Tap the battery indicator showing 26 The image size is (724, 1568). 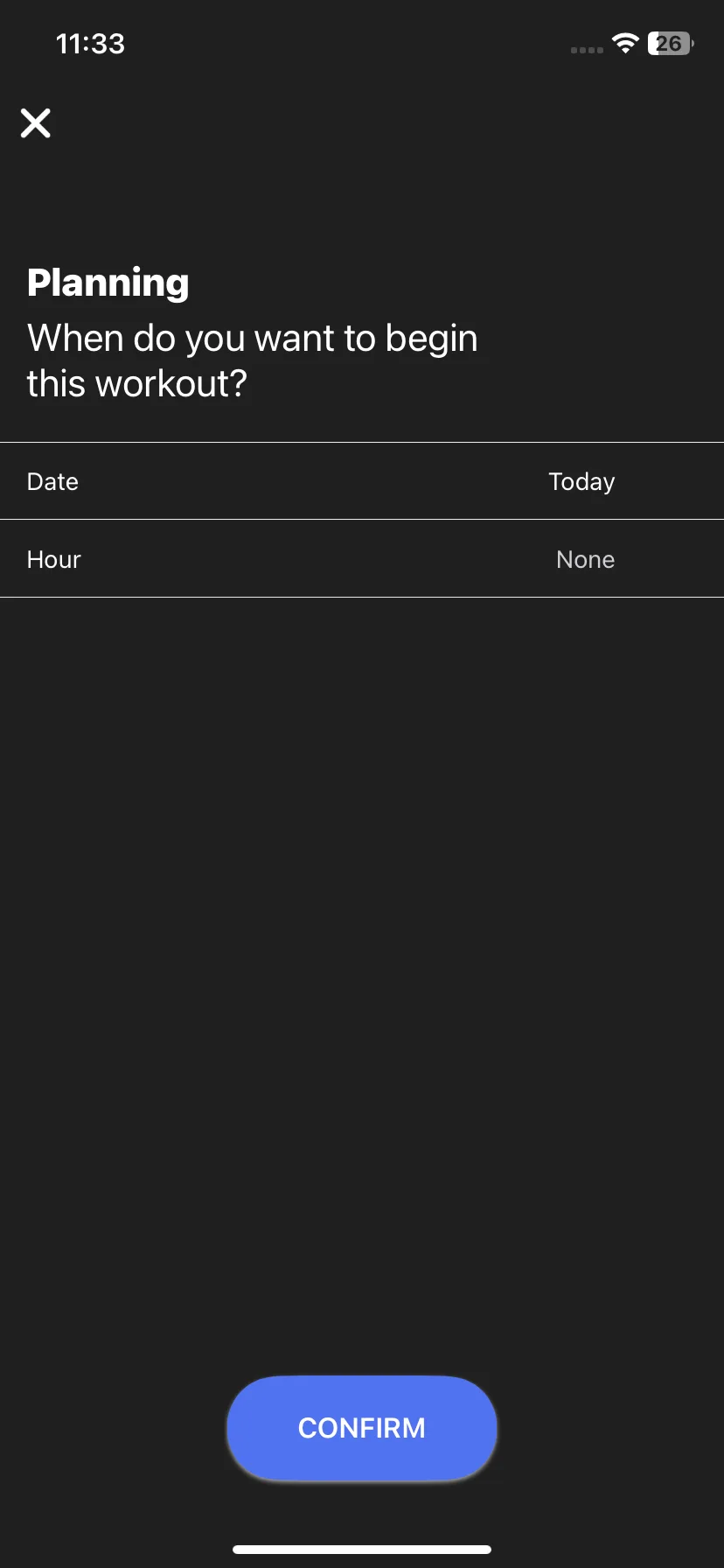pyautogui.click(x=671, y=43)
